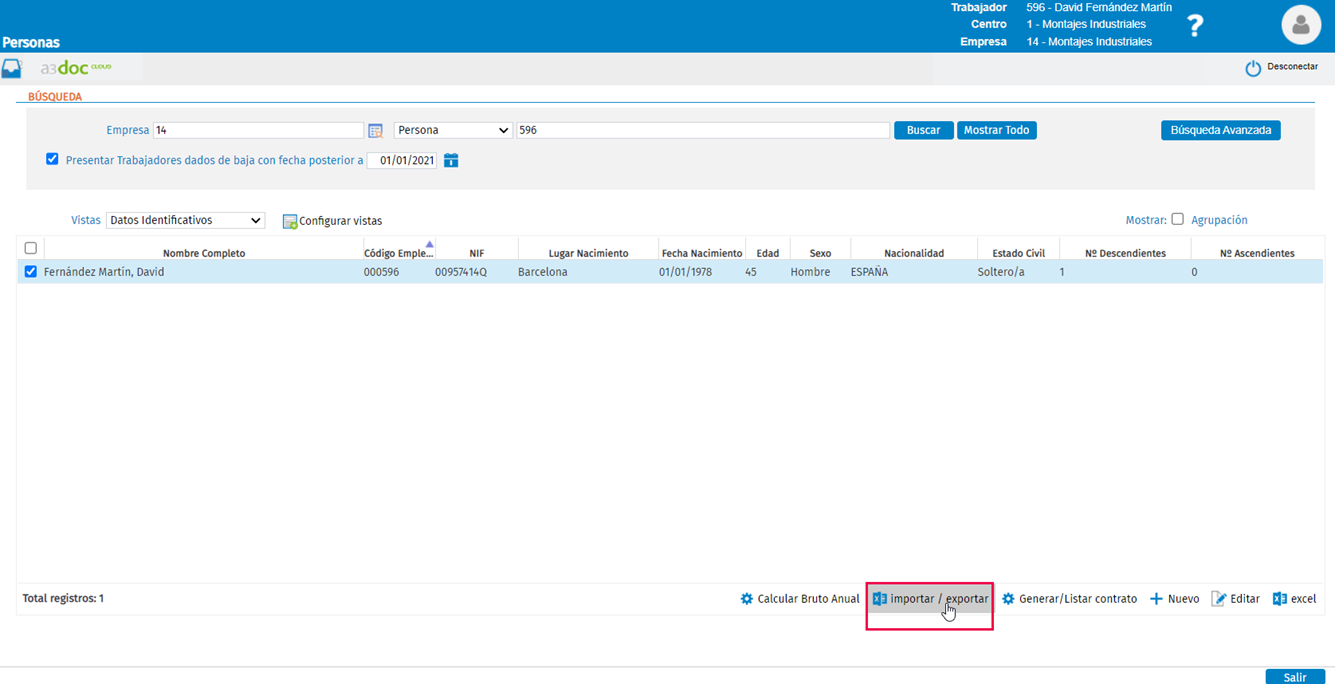Click the Editar pencil icon
This screenshot has width=1335, height=684.
1218,599
